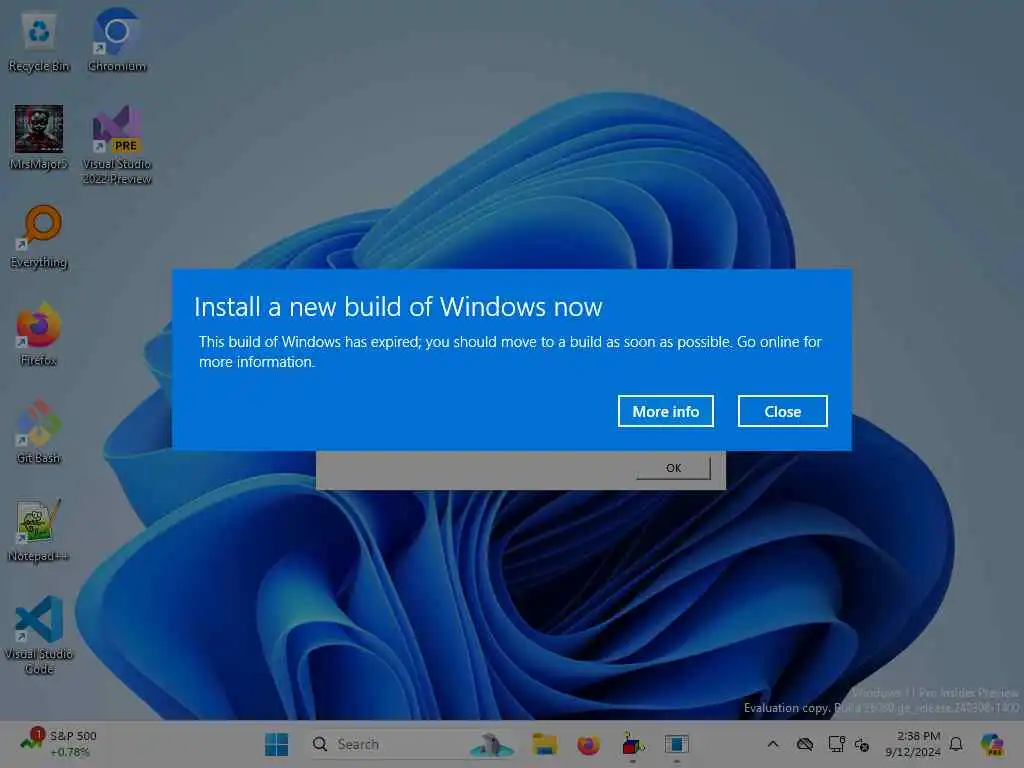Select the Everything search shortcut
The image size is (1024, 768).
tap(39, 236)
